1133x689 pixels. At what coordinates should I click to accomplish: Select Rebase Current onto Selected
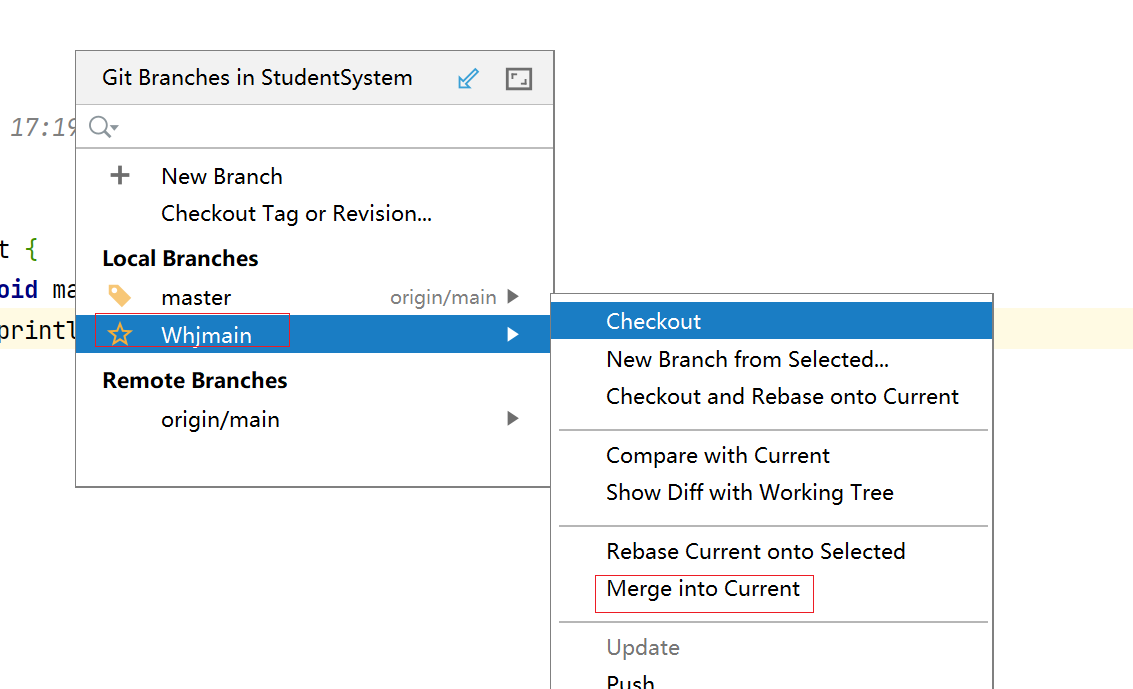pyautogui.click(x=755, y=551)
